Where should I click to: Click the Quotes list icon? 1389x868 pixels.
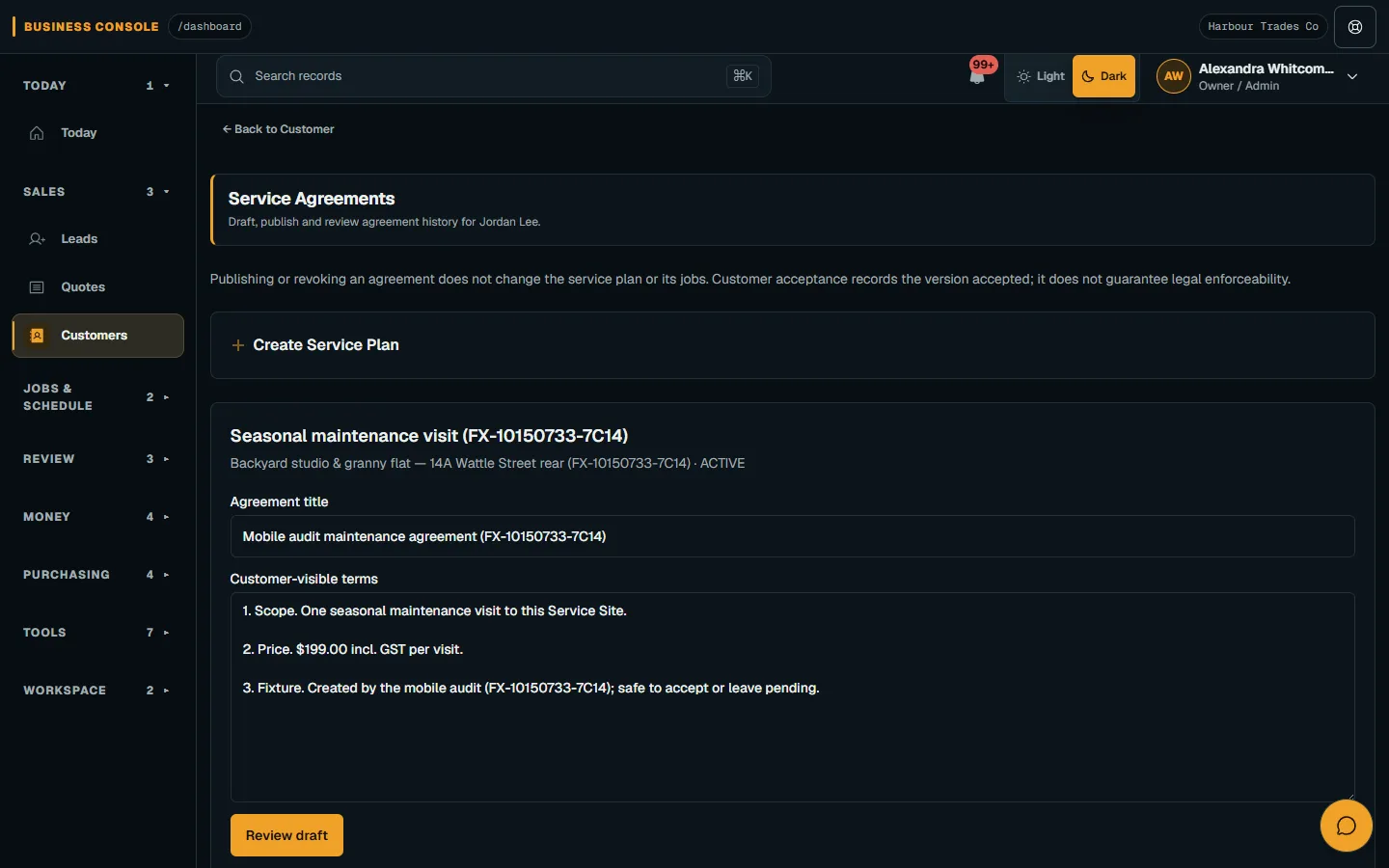[x=37, y=287]
